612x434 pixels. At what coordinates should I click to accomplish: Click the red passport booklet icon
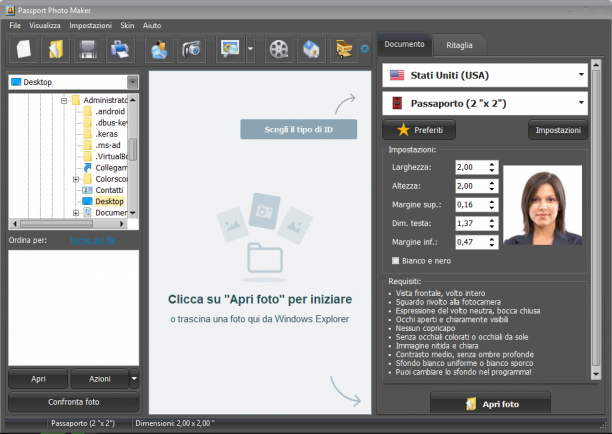pos(397,103)
